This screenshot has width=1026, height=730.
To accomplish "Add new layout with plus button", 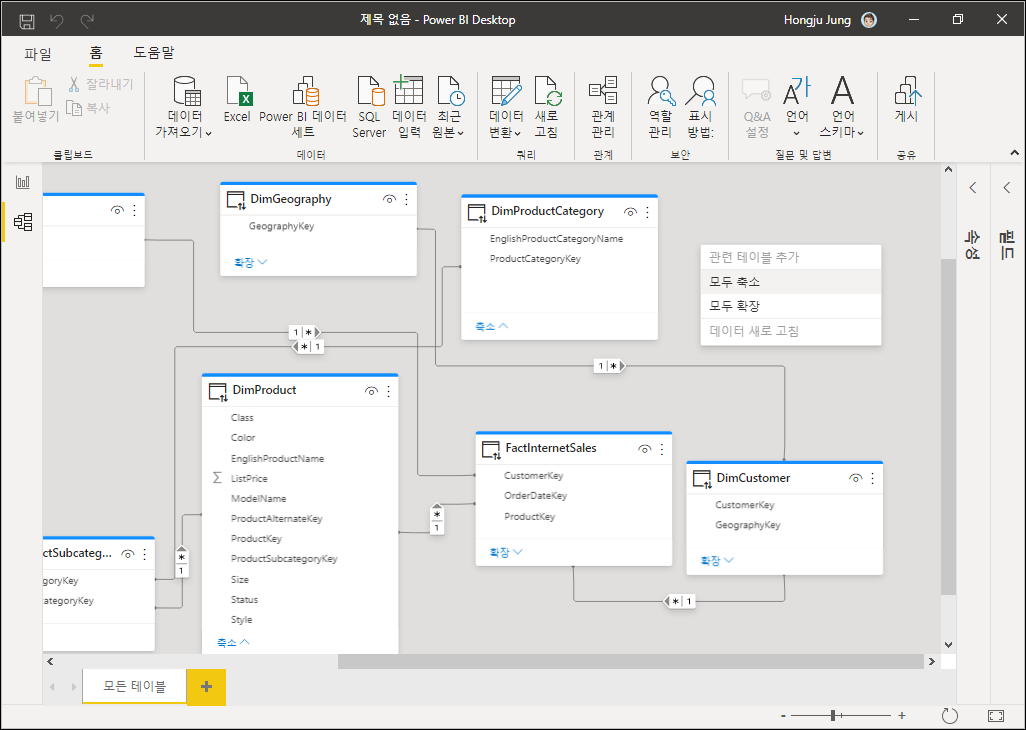I will coord(206,687).
